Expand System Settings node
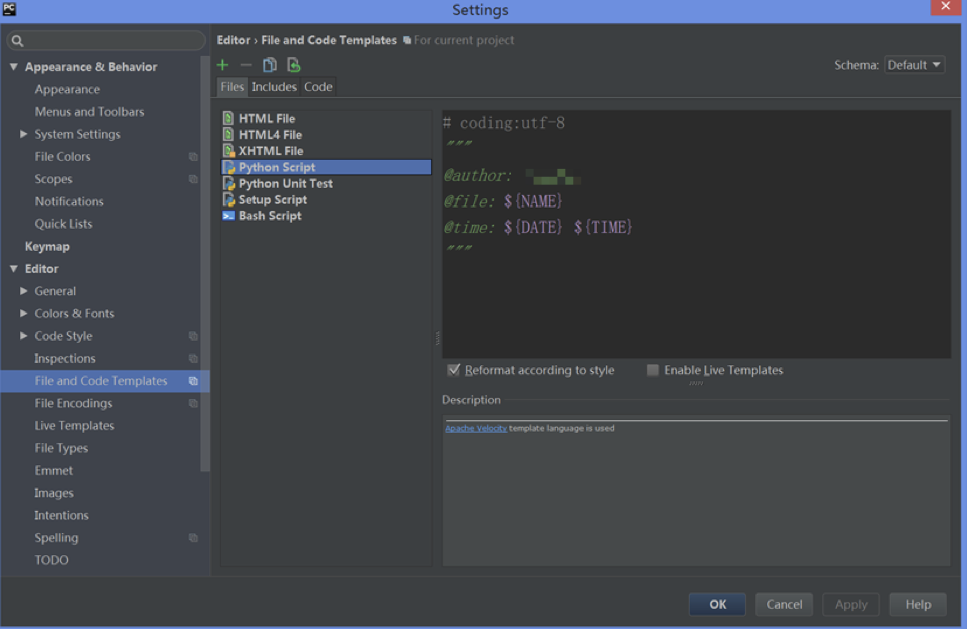Image resolution: width=967 pixels, height=629 pixels. click(23, 134)
